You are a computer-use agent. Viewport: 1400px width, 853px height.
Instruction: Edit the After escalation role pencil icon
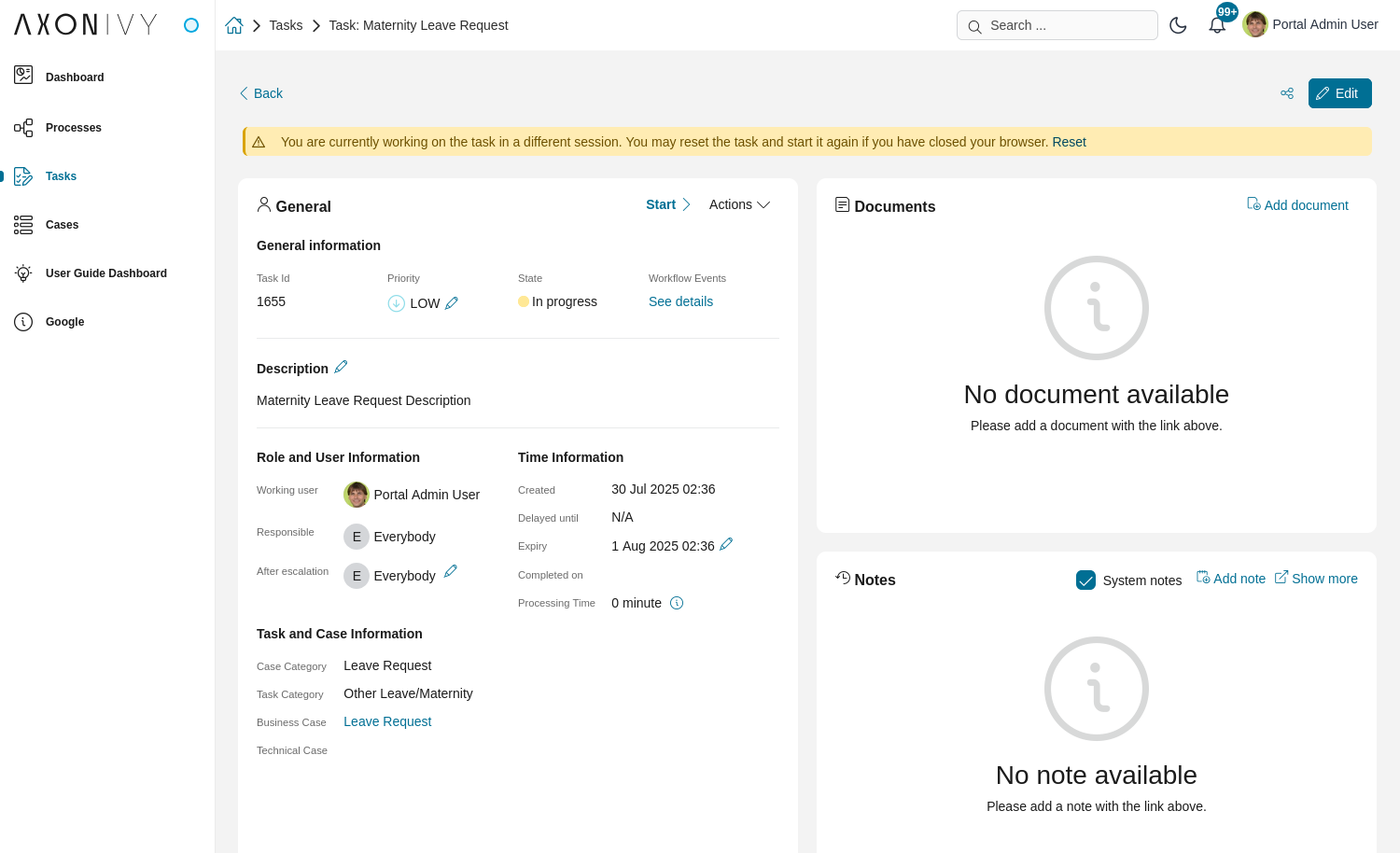pyautogui.click(x=451, y=570)
